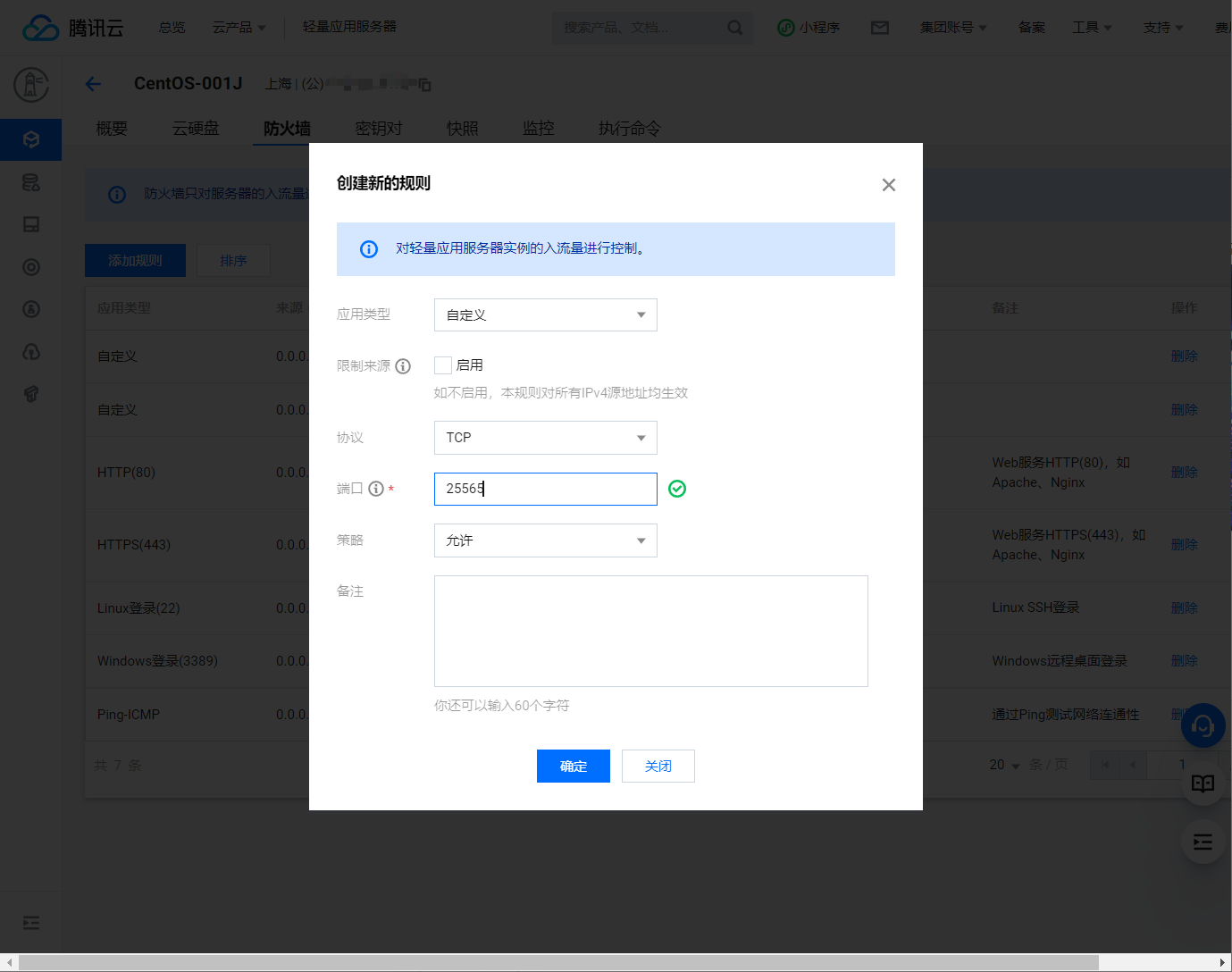
Task: Enable the 启用 restrict source checkbox
Action: pyautogui.click(x=443, y=365)
